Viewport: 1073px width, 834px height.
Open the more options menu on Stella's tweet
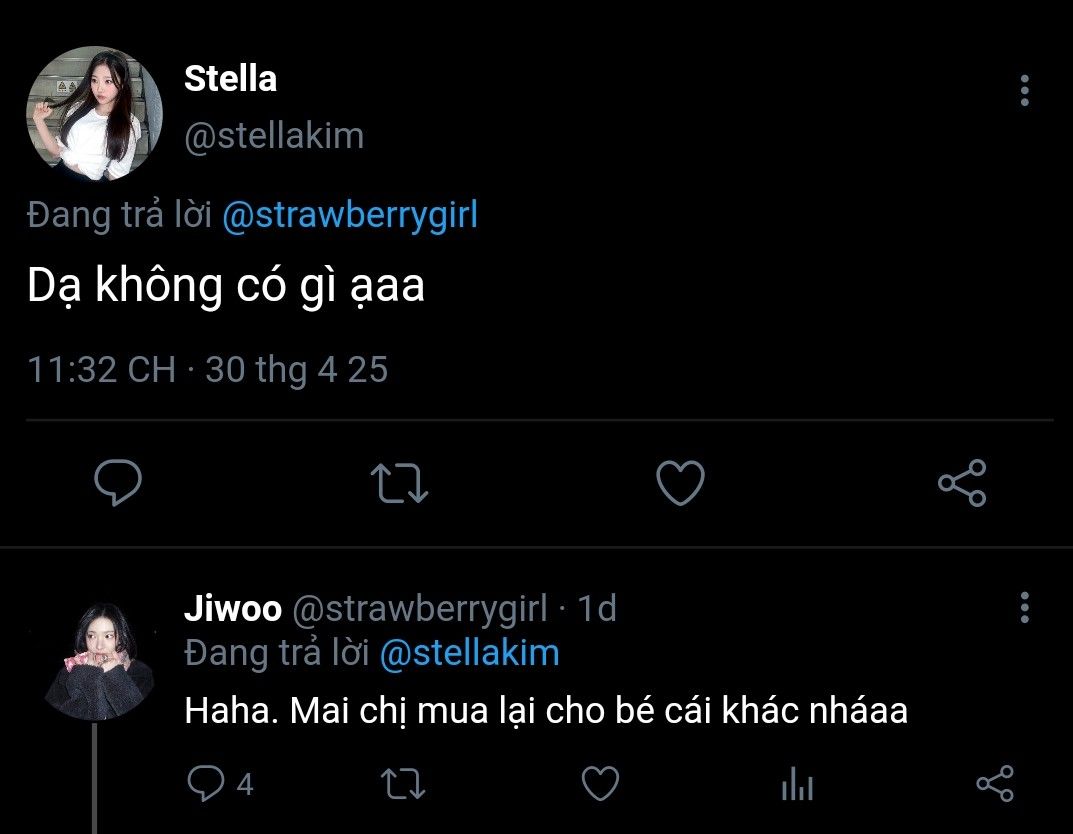1024,91
